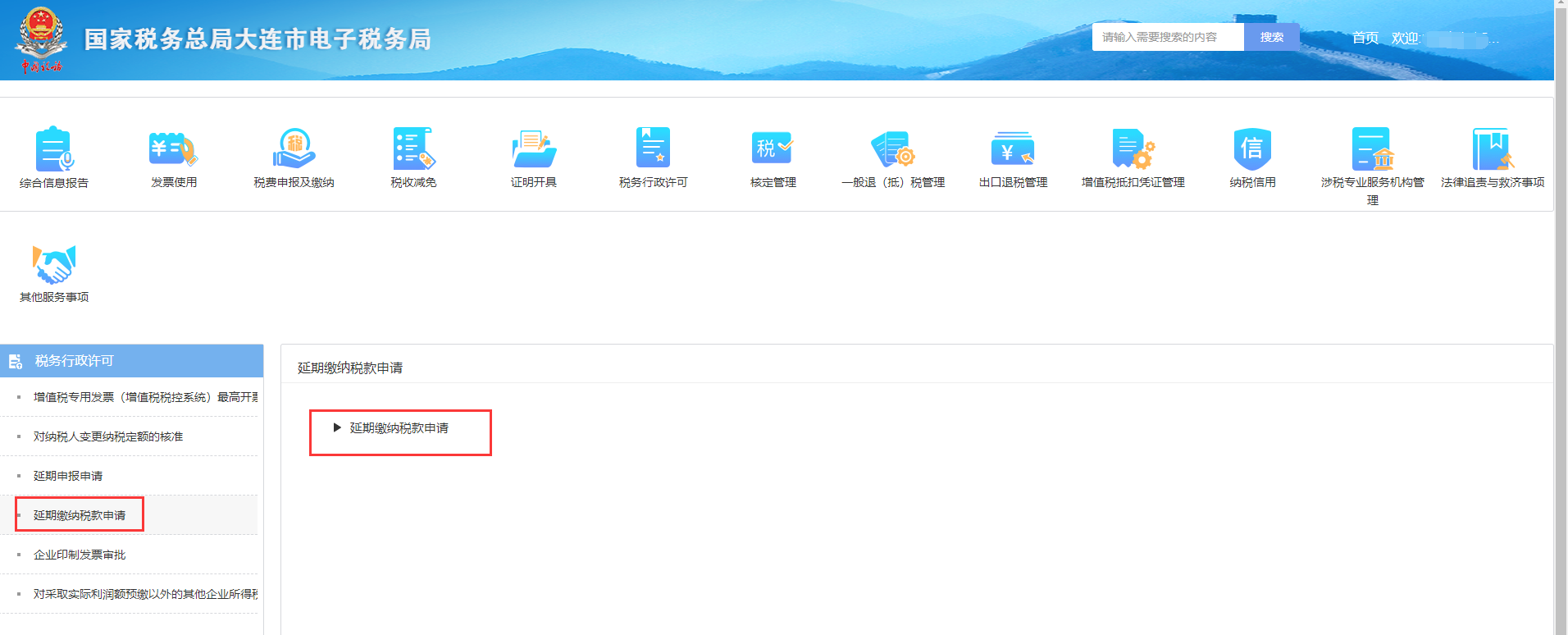The width and height of the screenshot is (1568, 635).
Task: Open 延期缴纳税款申请 link in content panel
Action: click(399, 427)
